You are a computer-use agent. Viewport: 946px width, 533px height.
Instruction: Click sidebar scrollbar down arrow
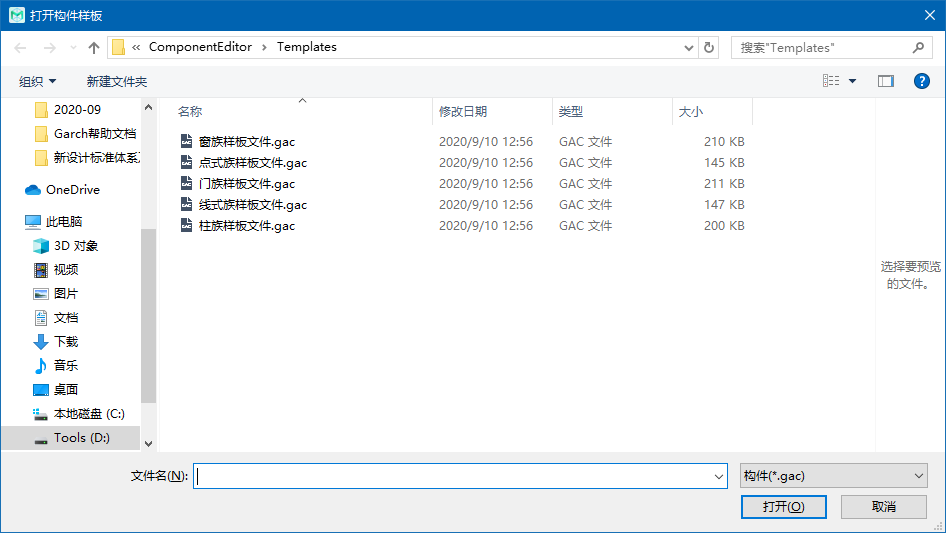coord(148,444)
